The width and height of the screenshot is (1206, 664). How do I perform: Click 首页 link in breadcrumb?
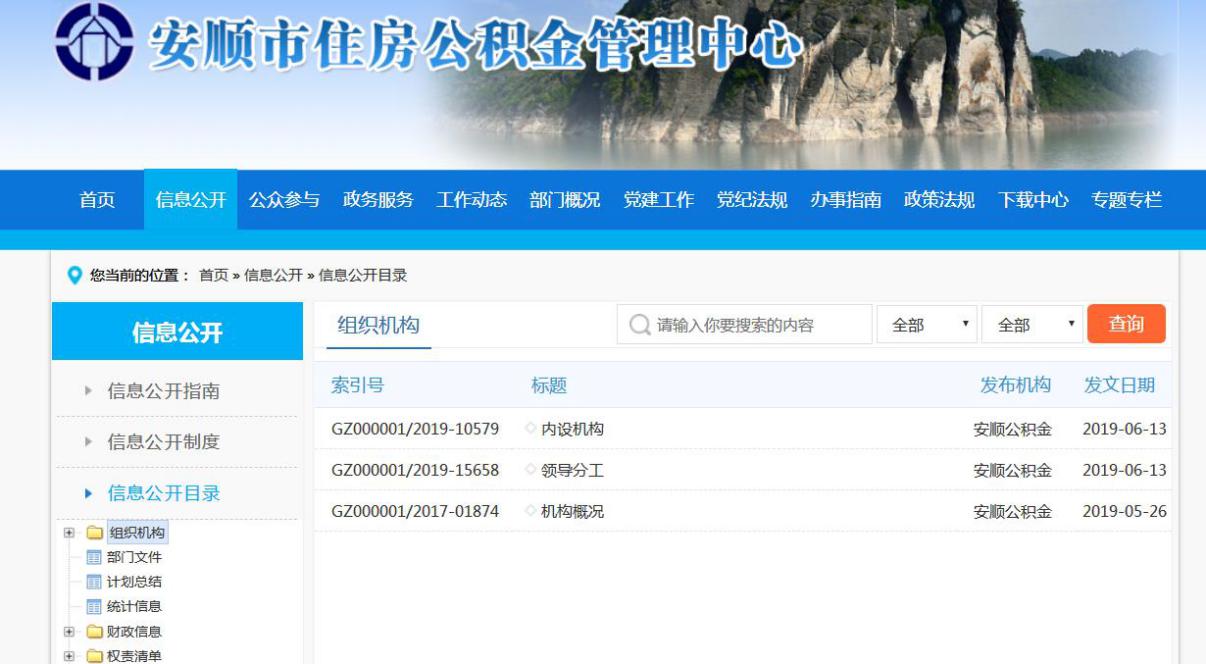pos(213,276)
